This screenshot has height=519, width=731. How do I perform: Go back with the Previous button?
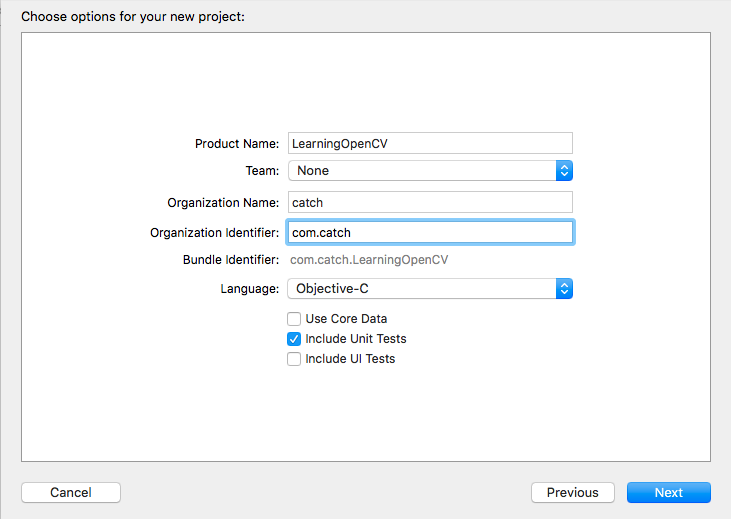tap(572, 492)
